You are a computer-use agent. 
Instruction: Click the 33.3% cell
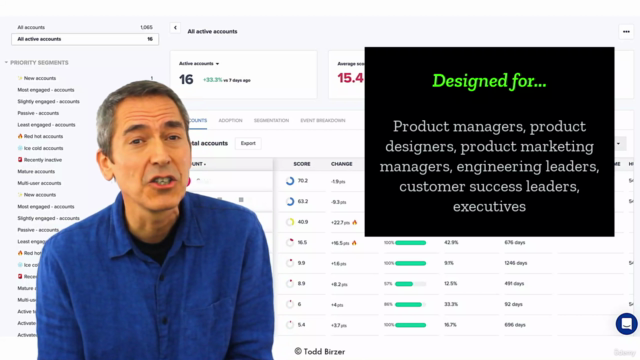(451, 304)
